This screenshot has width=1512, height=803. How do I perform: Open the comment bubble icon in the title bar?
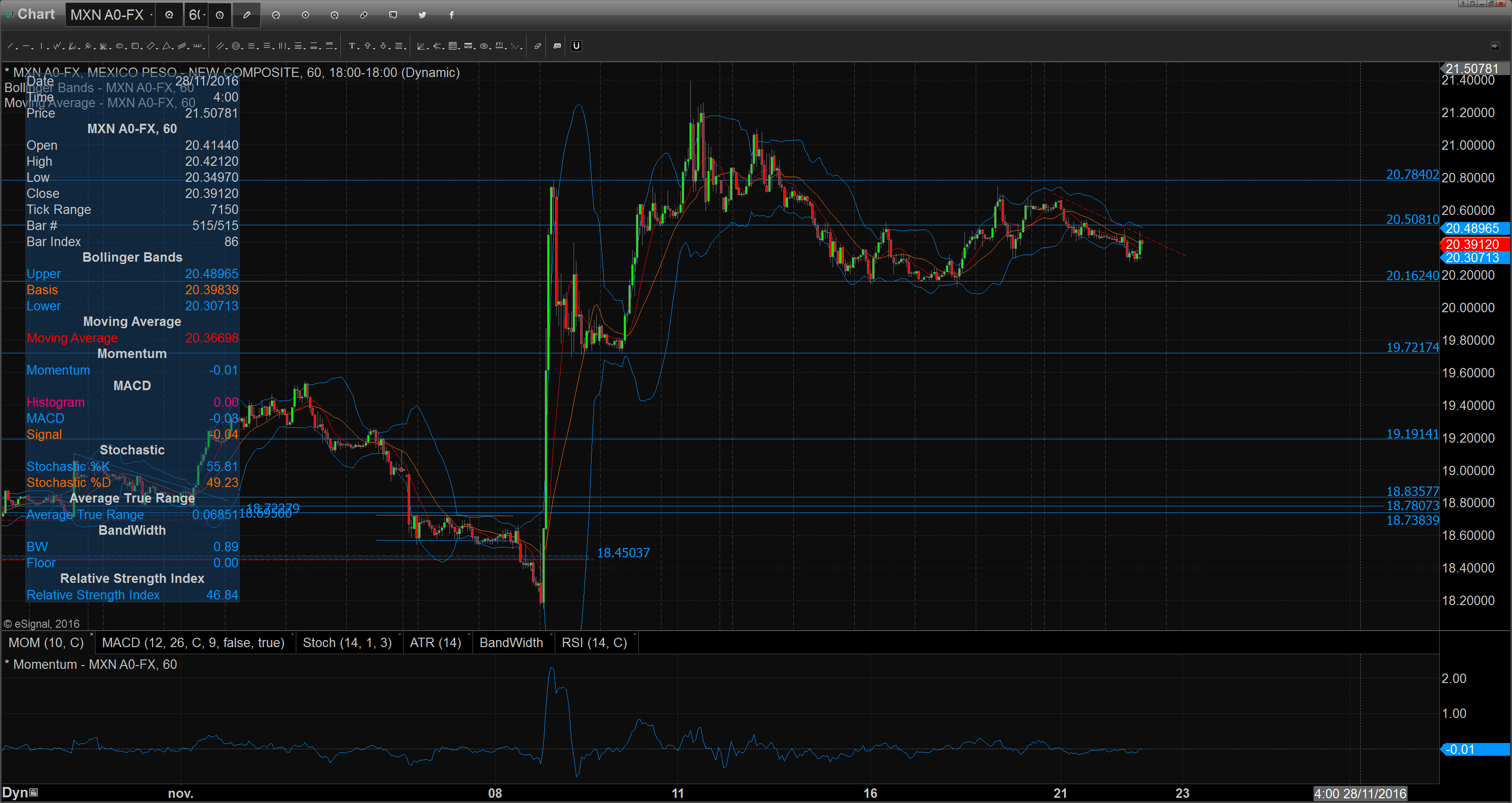(x=393, y=15)
